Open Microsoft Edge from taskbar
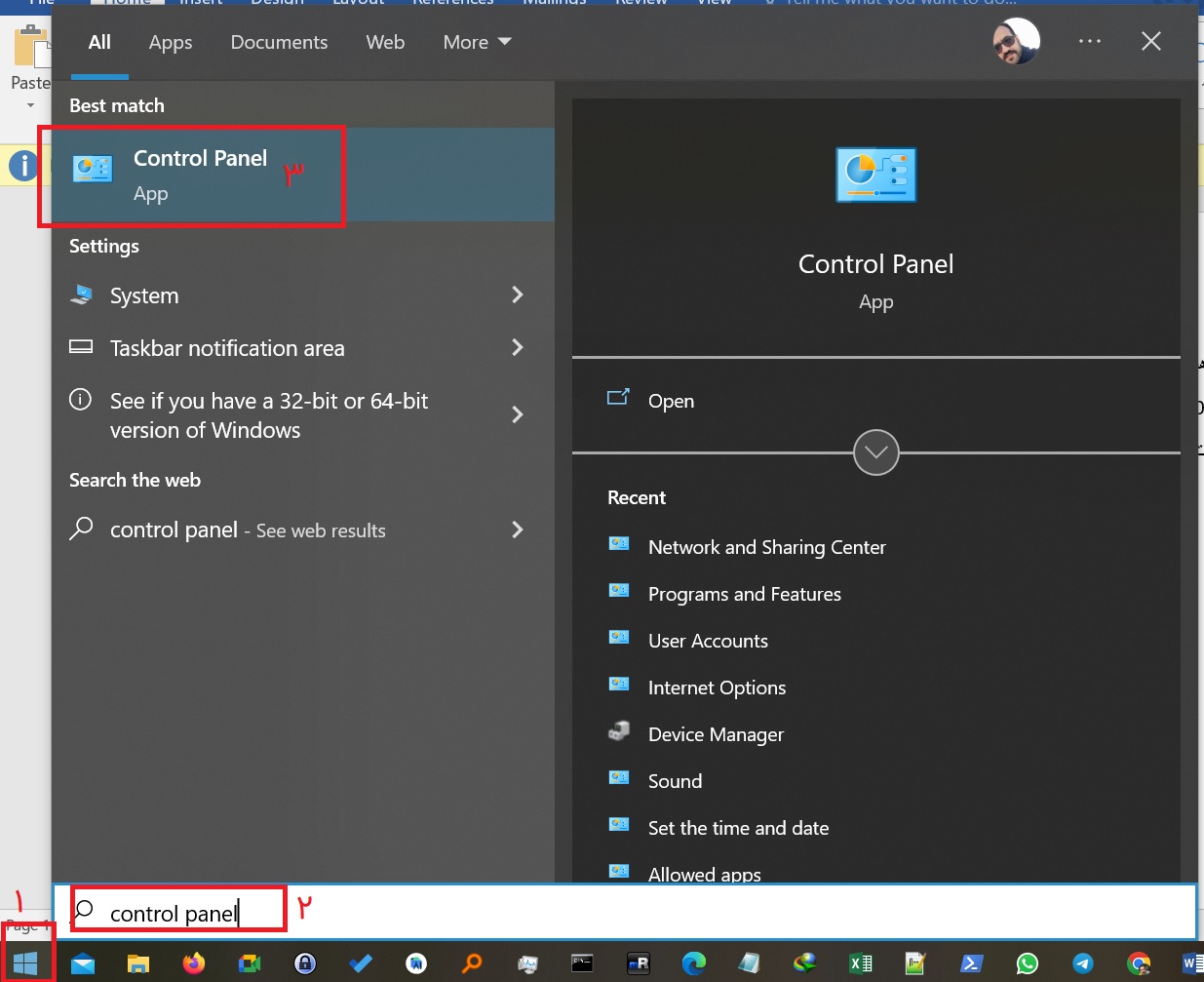Viewport: 1204px width, 982px height. coord(693,963)
